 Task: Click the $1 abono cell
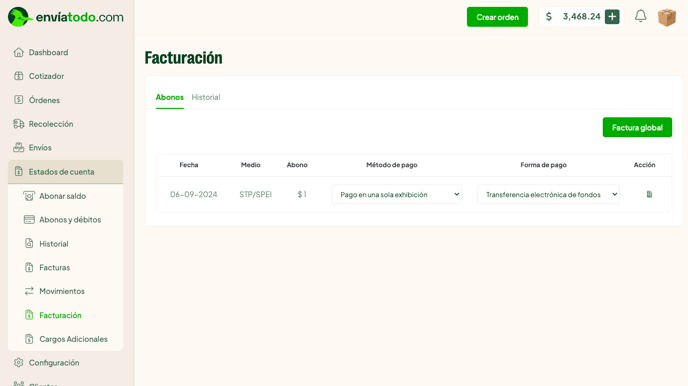pyautogui.click(x=302, y=194)
